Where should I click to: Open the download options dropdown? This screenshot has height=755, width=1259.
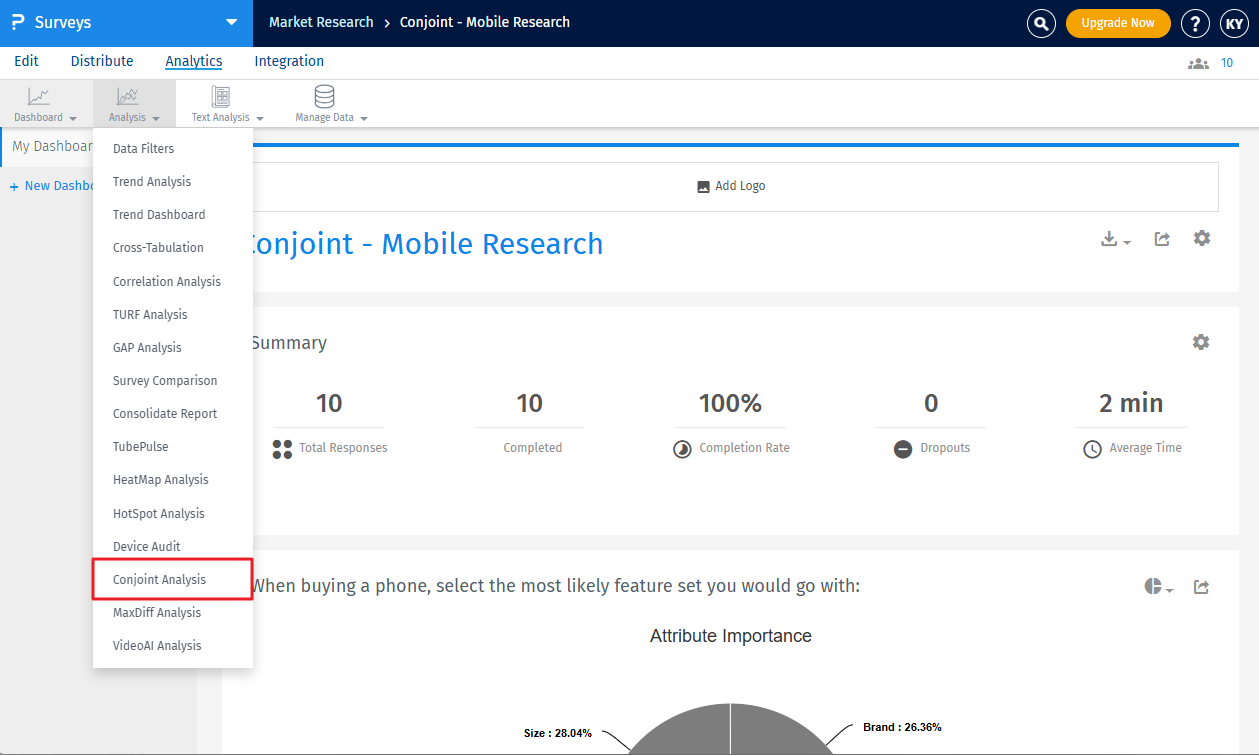(x=1115, y=240)
